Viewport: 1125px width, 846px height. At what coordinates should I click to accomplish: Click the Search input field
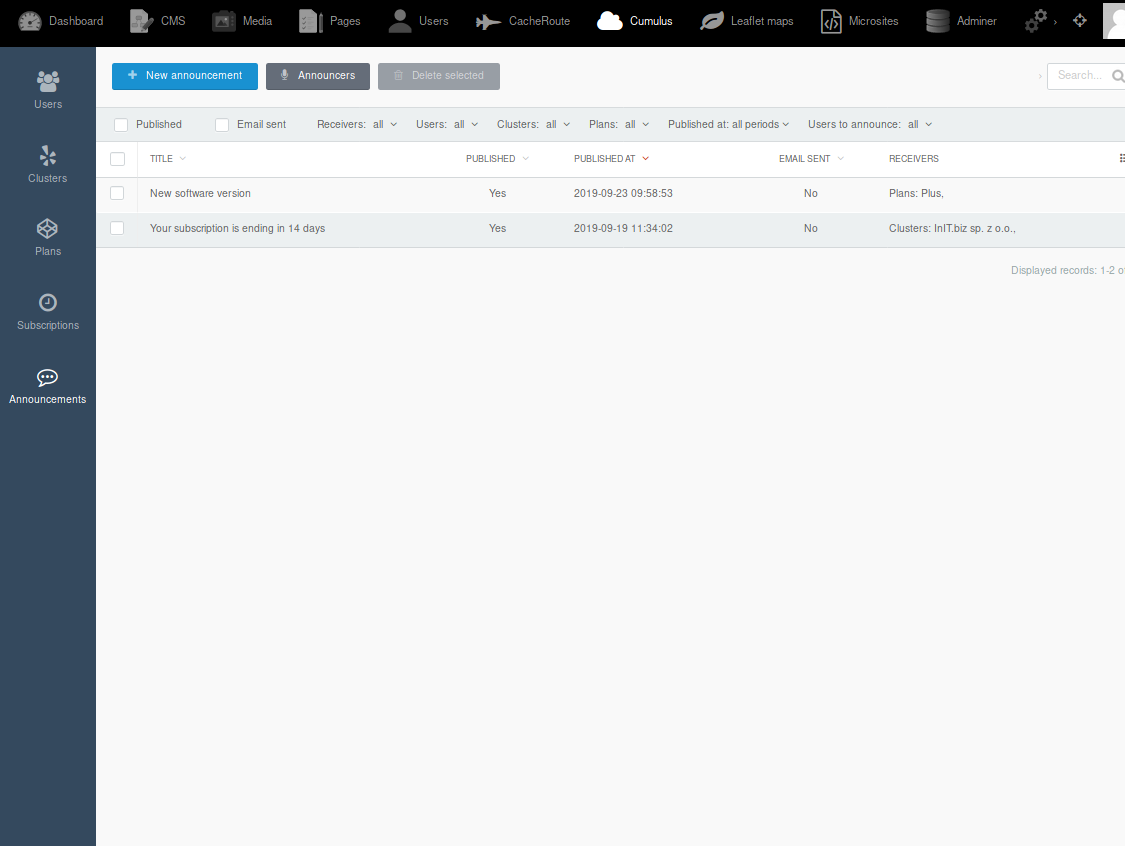pyautogui.click(x=1086, y=75)
